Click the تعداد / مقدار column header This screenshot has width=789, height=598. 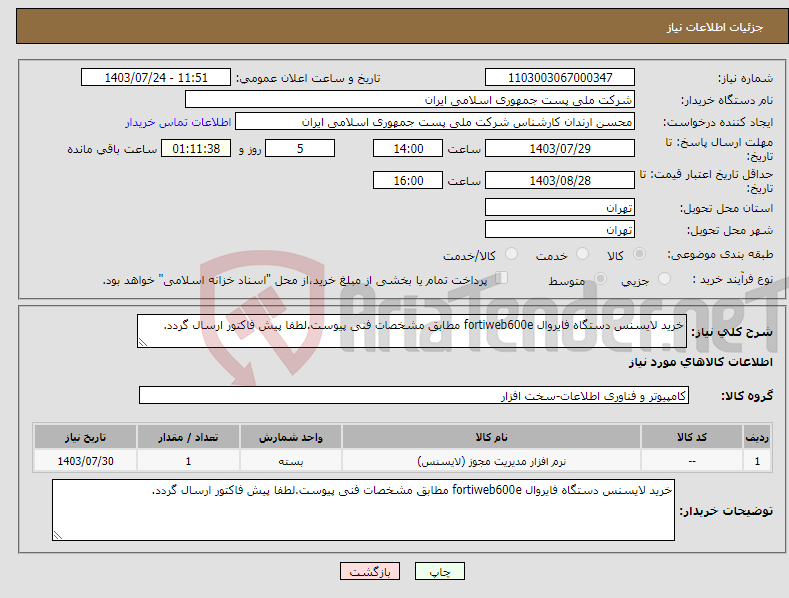point(188,437)
